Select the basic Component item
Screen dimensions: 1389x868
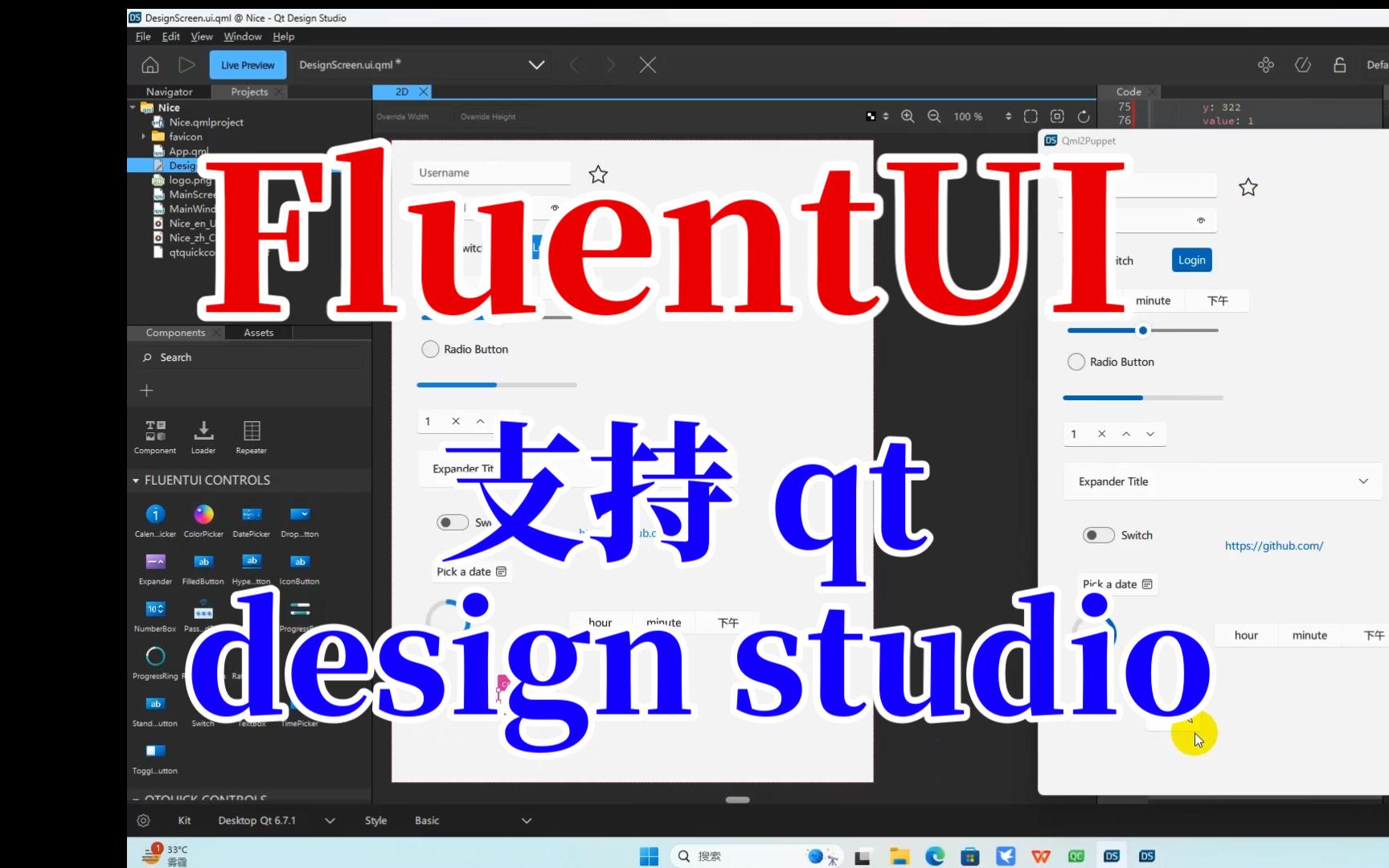coord(155,436)
